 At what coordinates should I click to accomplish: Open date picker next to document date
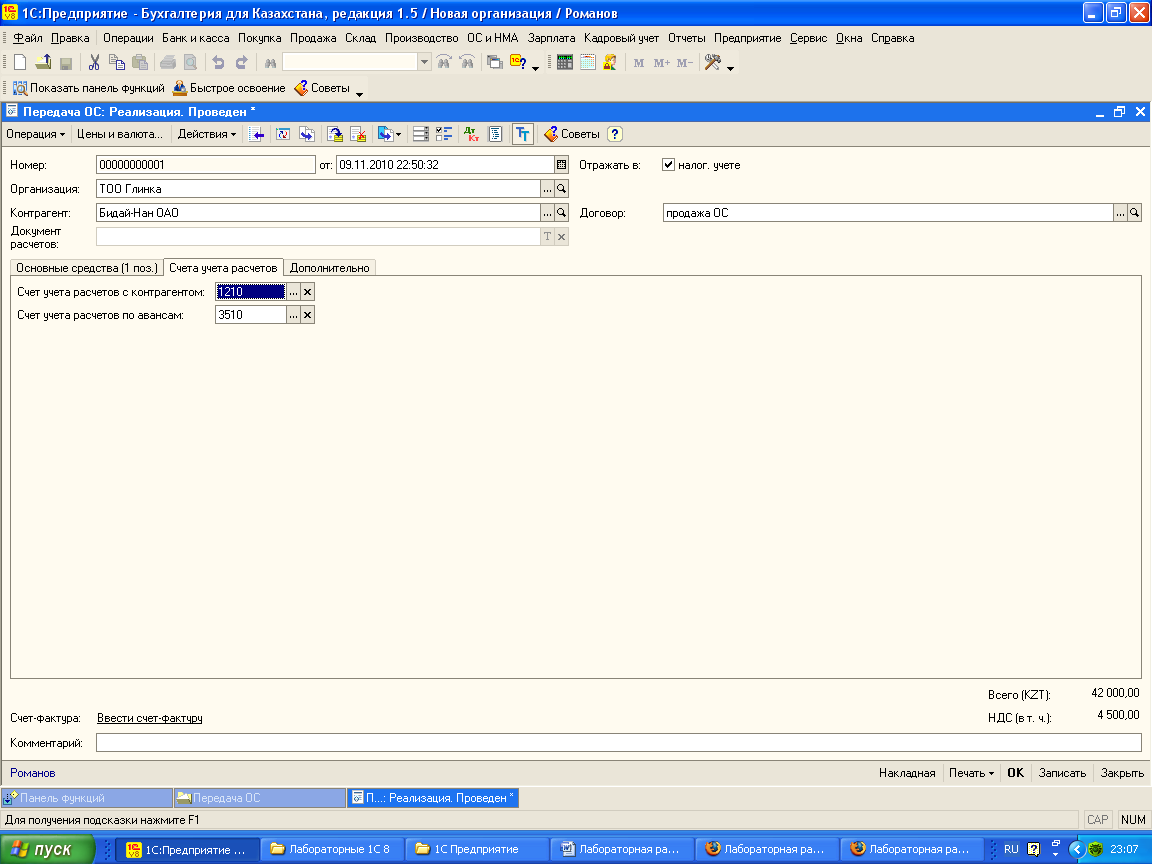coord(561,165)
